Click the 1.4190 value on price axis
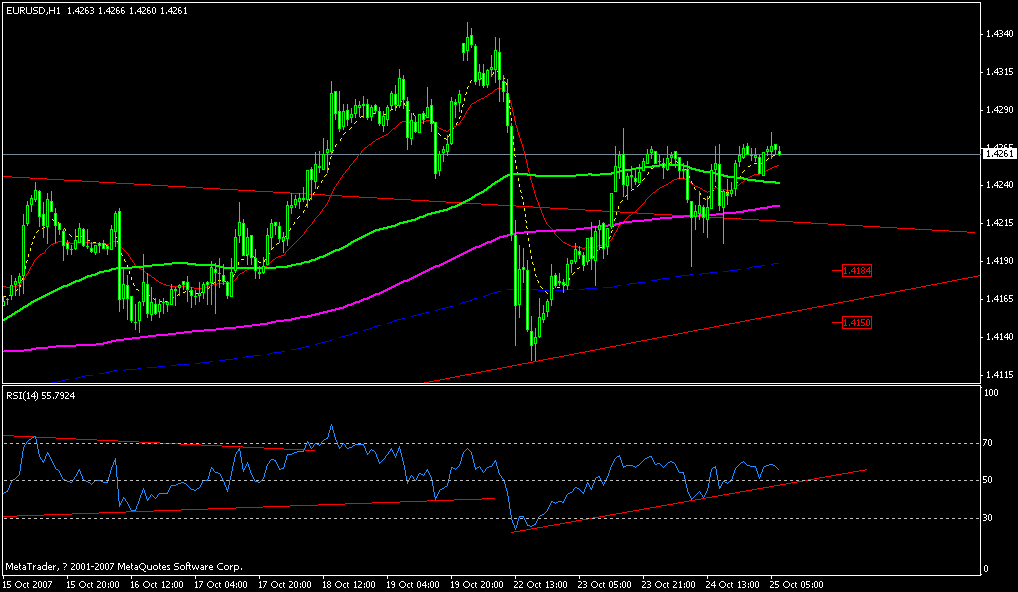Image resolution: width=1018 pixels, height=592 pixels. click(x=998, y=261)
